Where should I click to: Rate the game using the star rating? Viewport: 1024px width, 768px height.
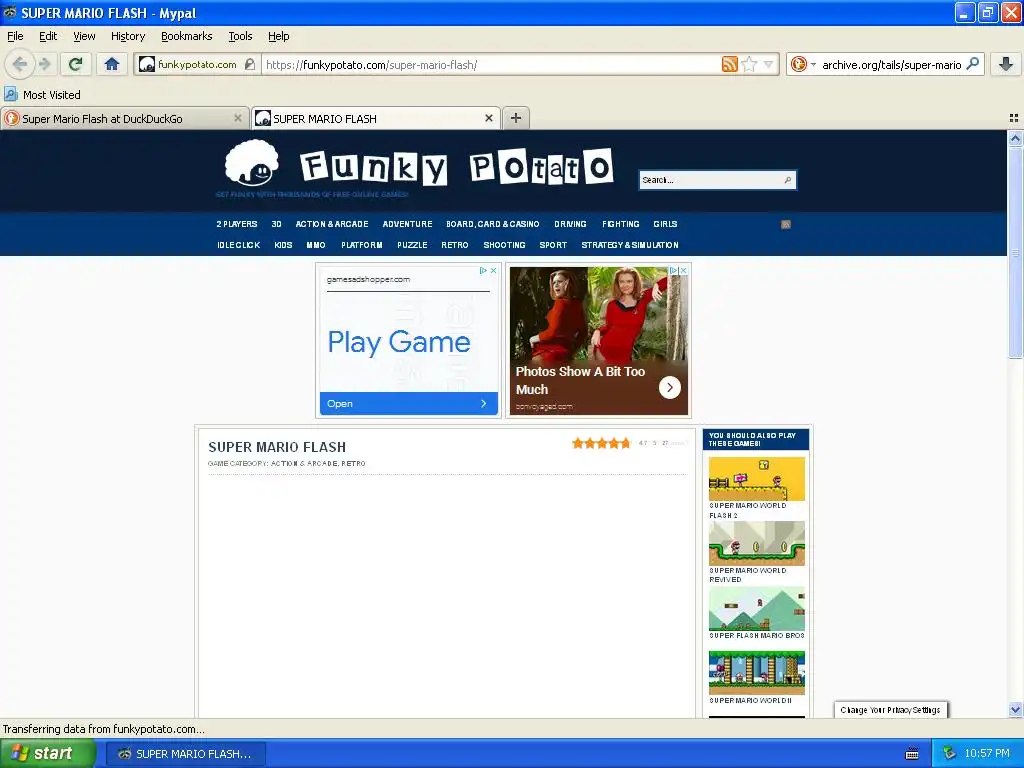tap(601, 443)
